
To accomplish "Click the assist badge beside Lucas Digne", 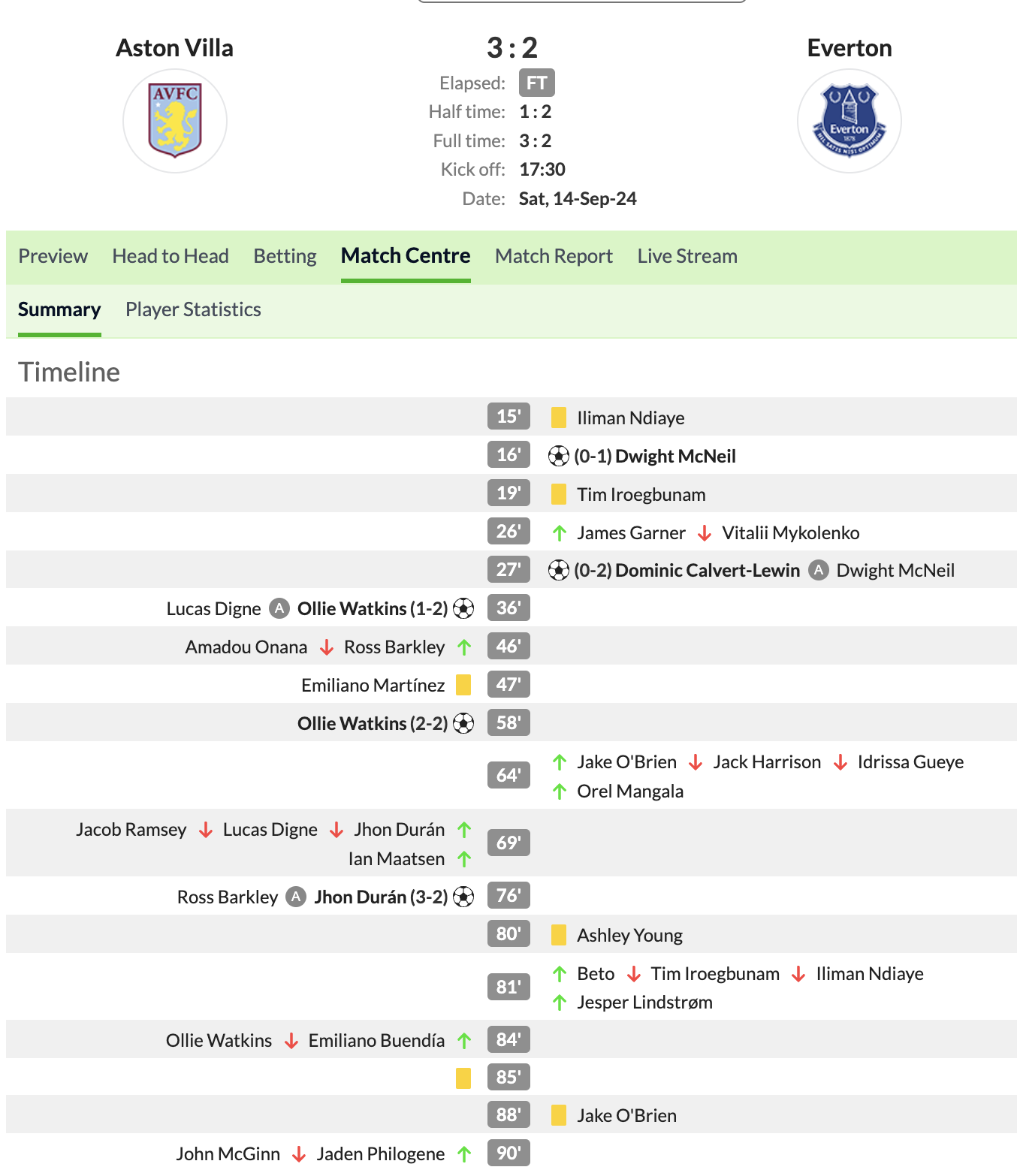I will 279,608.
